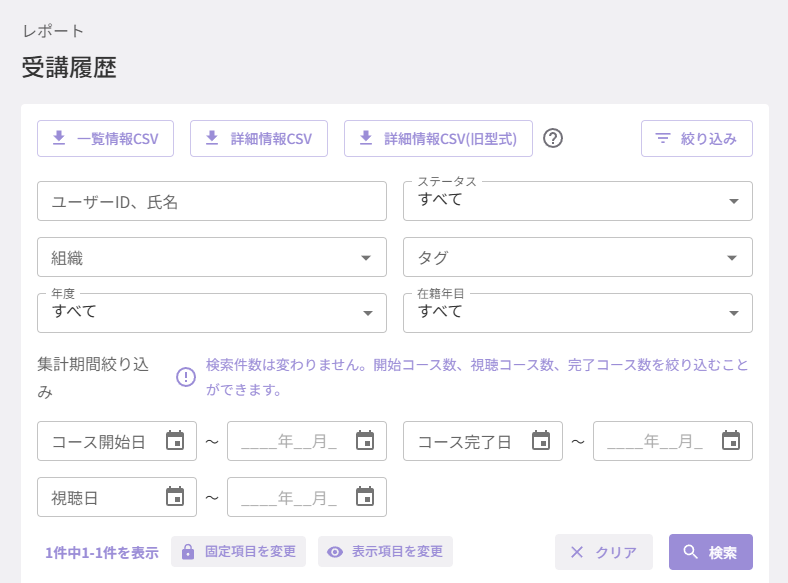Click the 1件中1-1件を表示 text
The image size is (788, 583).
pos(102,553)
